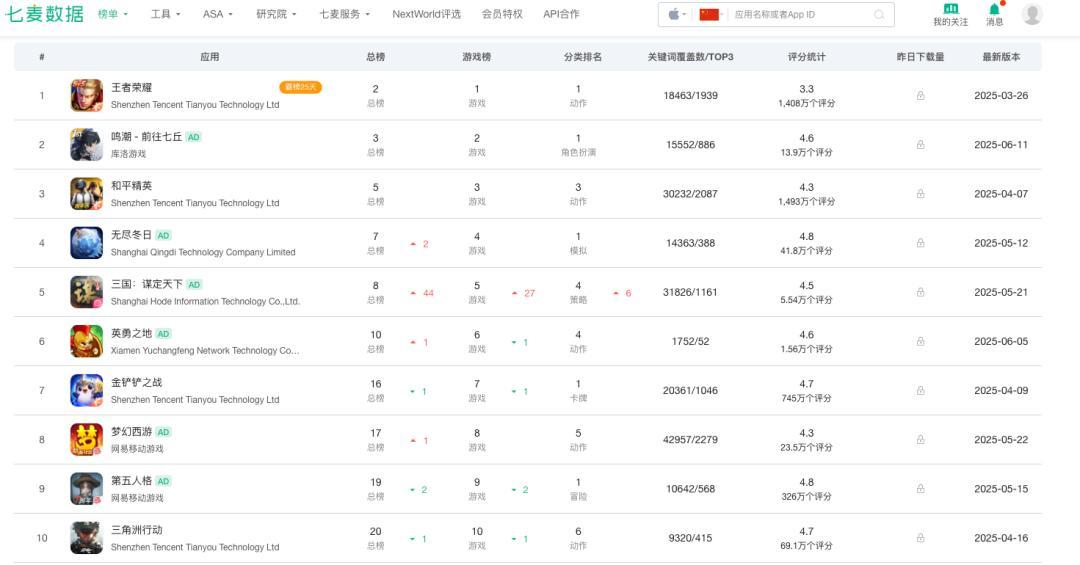Viewport: 1080px width, 565px height.
Task: Click the 七麦数据 logo
Action: pos(45,14)
